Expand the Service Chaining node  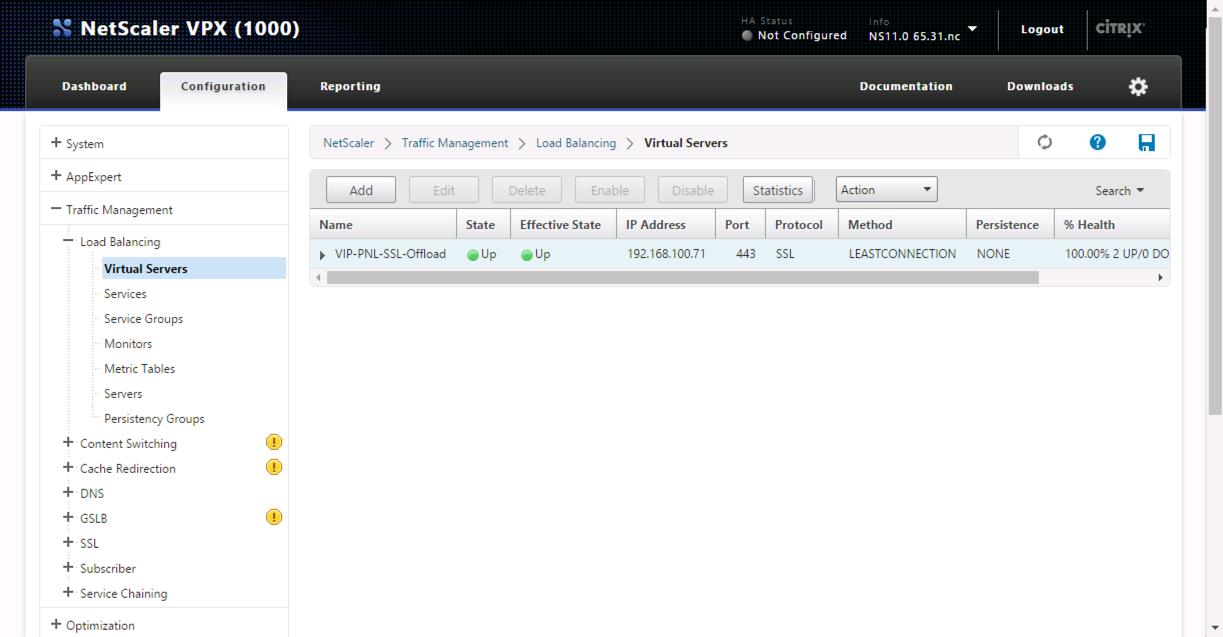(68, 592)
